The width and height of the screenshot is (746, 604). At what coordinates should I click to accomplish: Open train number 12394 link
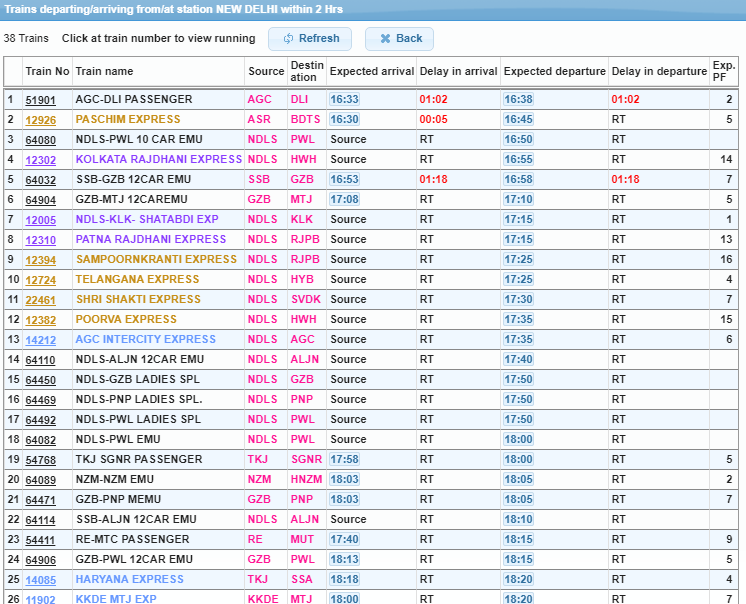pos(40,260)
